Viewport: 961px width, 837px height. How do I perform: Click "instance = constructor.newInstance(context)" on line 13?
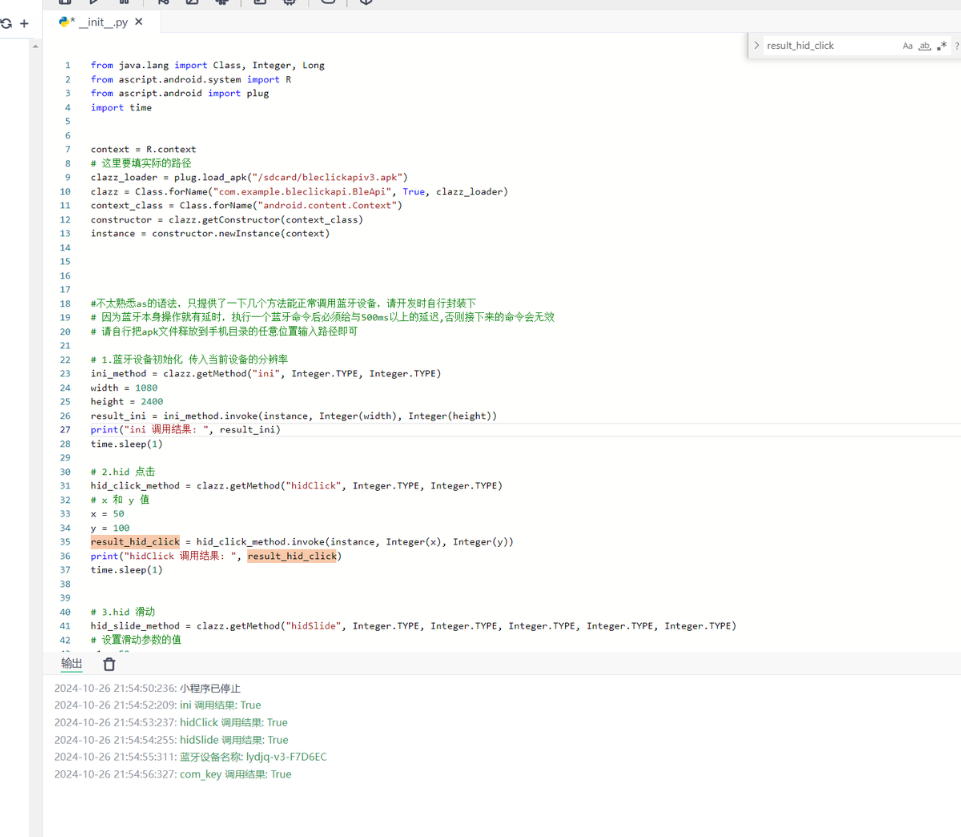coord(210,233)
